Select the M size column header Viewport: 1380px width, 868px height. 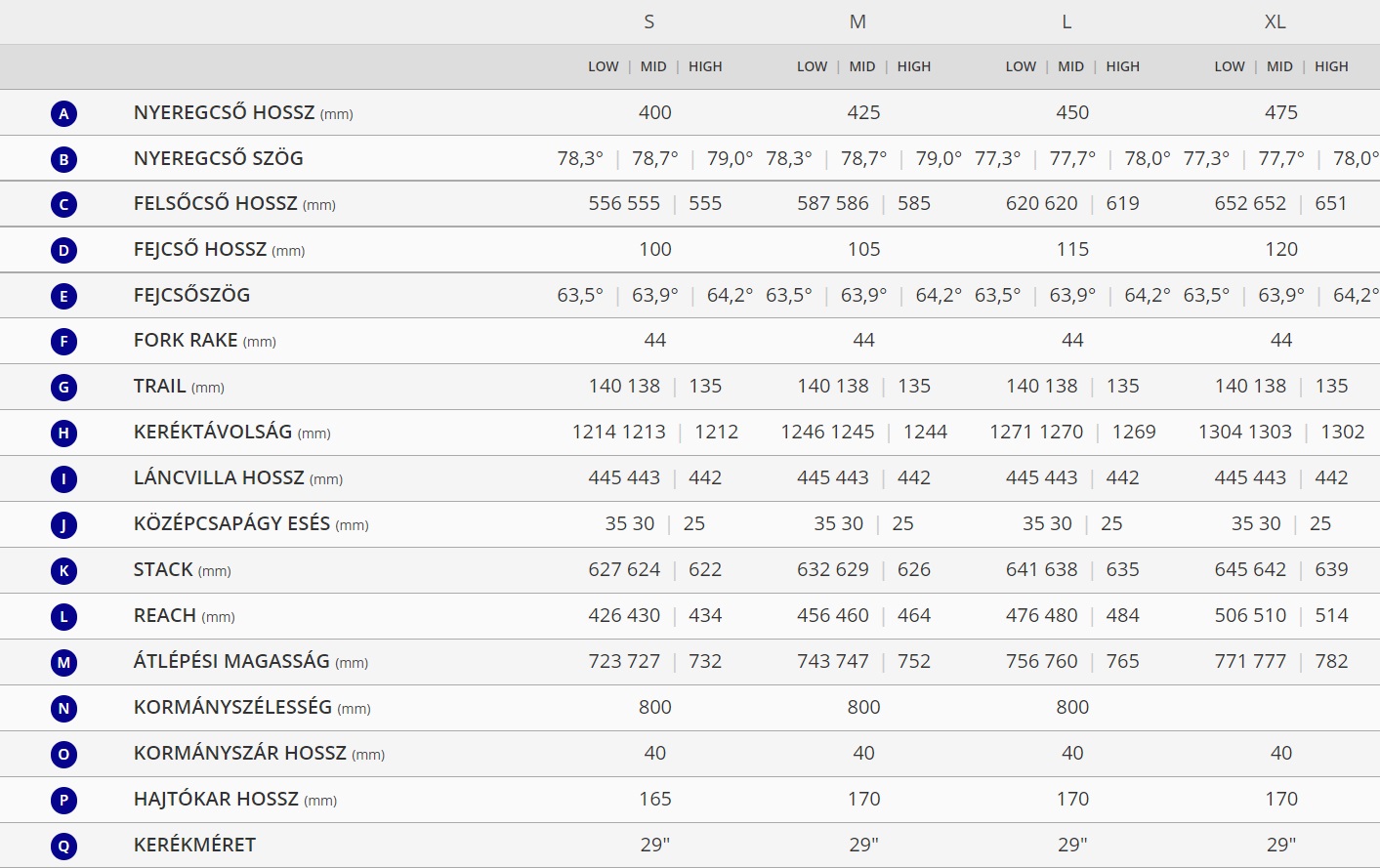(x=857, y=21)
